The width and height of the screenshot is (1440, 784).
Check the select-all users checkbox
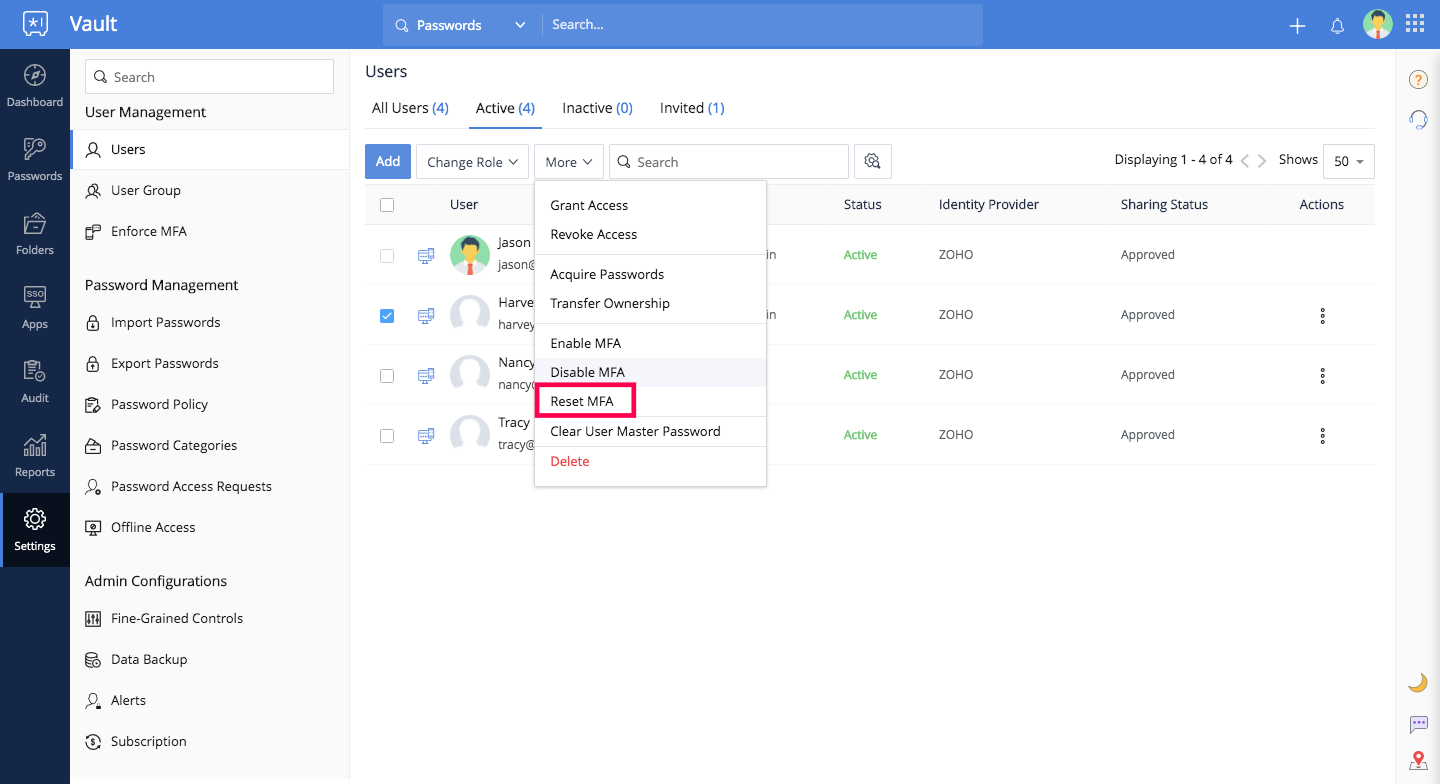tap(387, 204)
